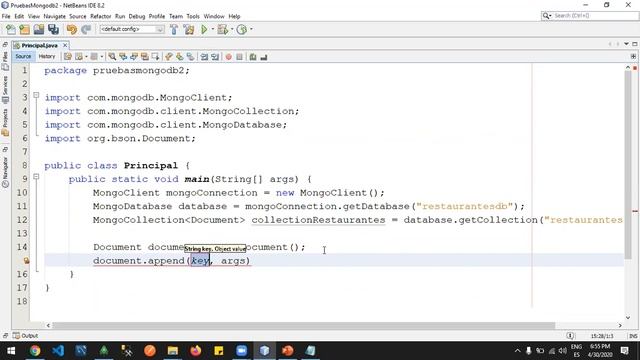Collapse the main method fold at line 9
Screen dimensions: 640x360
(36, 177)
